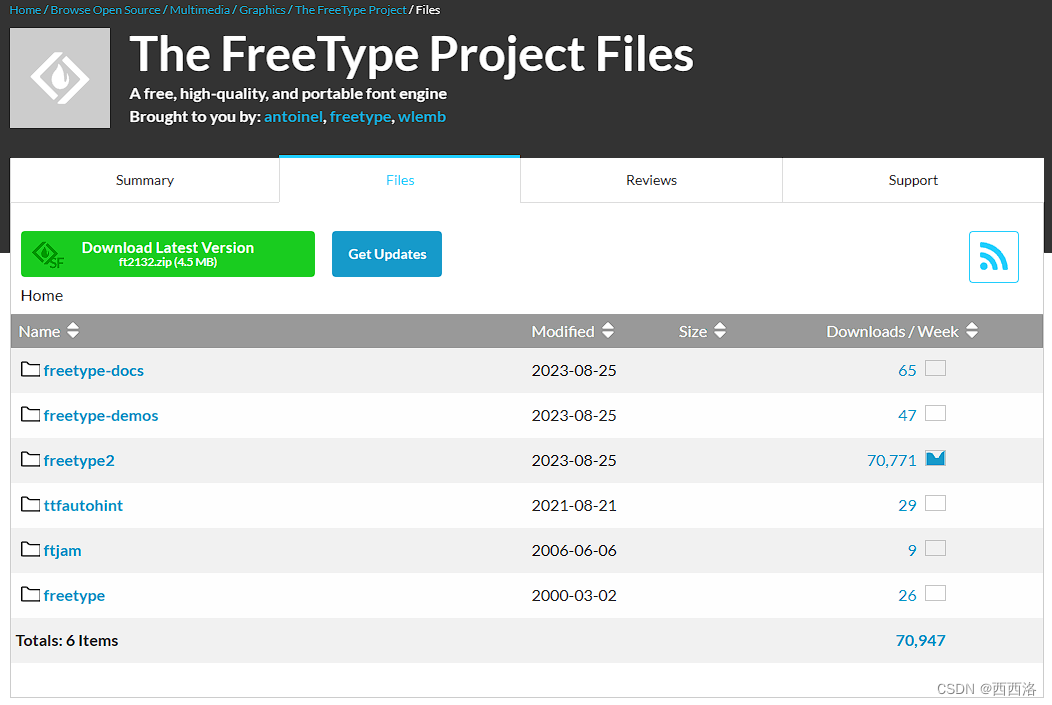Click the downloads chart icon for freetype-demos

pyautogui.click(x=935, y=413)
